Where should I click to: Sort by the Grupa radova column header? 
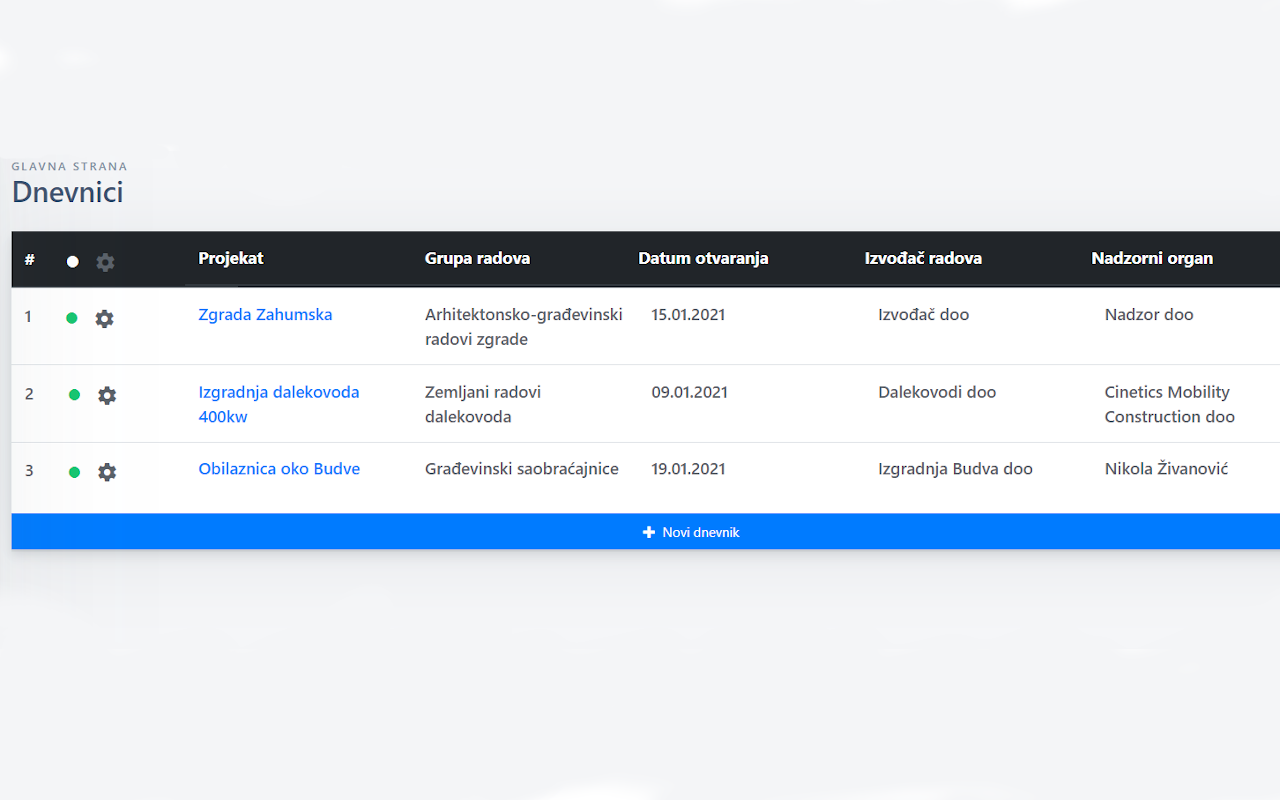(x=477, y=258)
